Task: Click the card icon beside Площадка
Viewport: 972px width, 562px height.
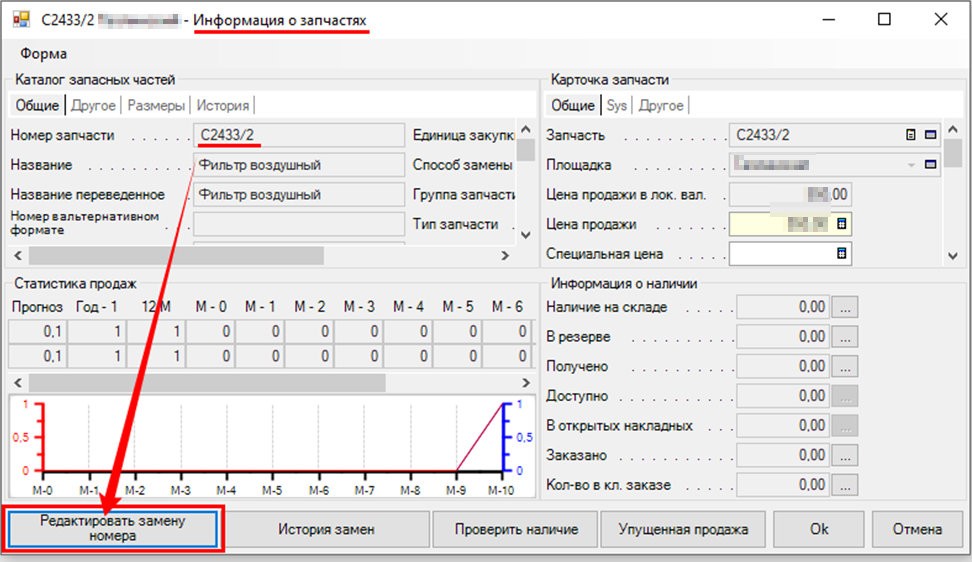Action: point(930,165)
